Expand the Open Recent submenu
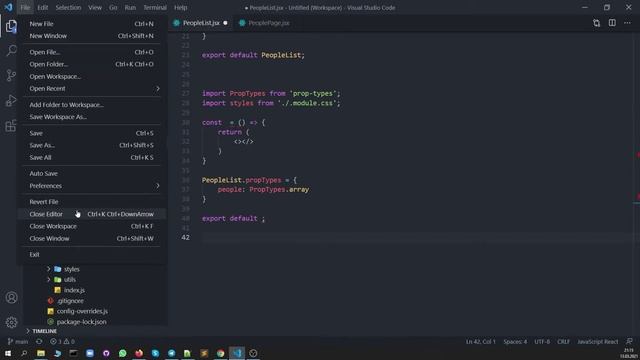Screen dimensions: 640x360 pyautogui.click(x=91, y=89)
